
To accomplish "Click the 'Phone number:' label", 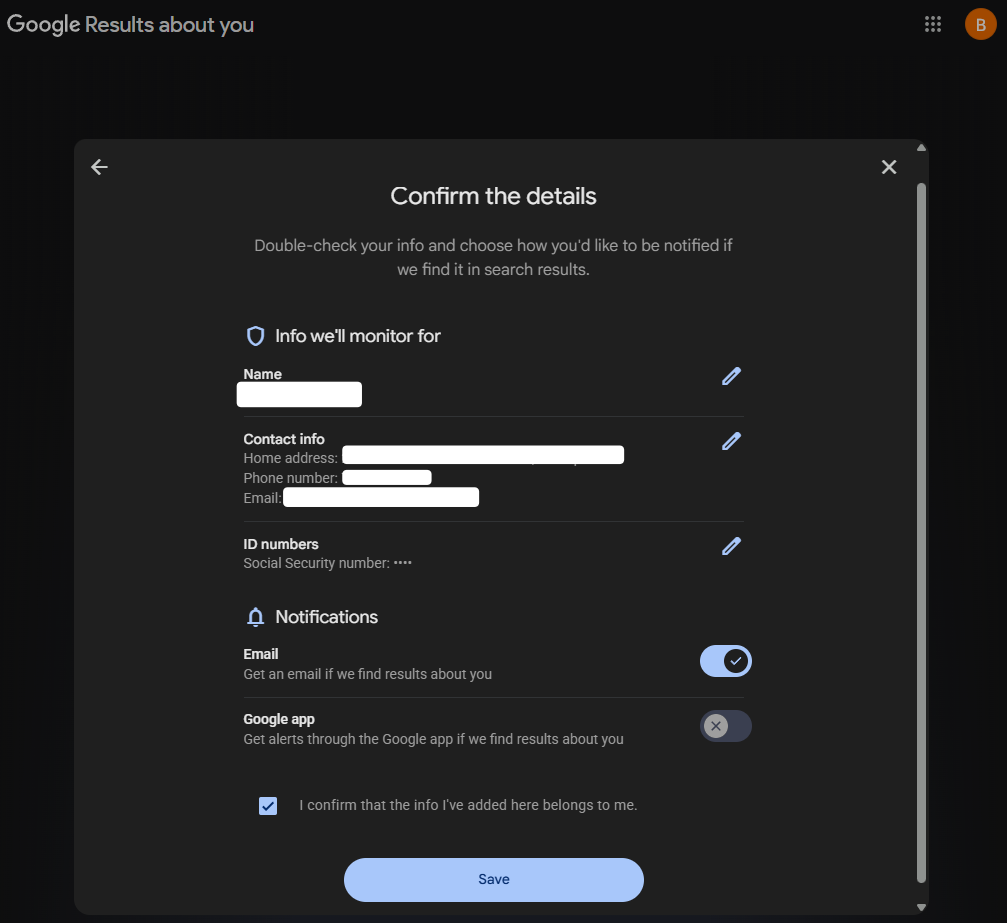I will (290, 478).
